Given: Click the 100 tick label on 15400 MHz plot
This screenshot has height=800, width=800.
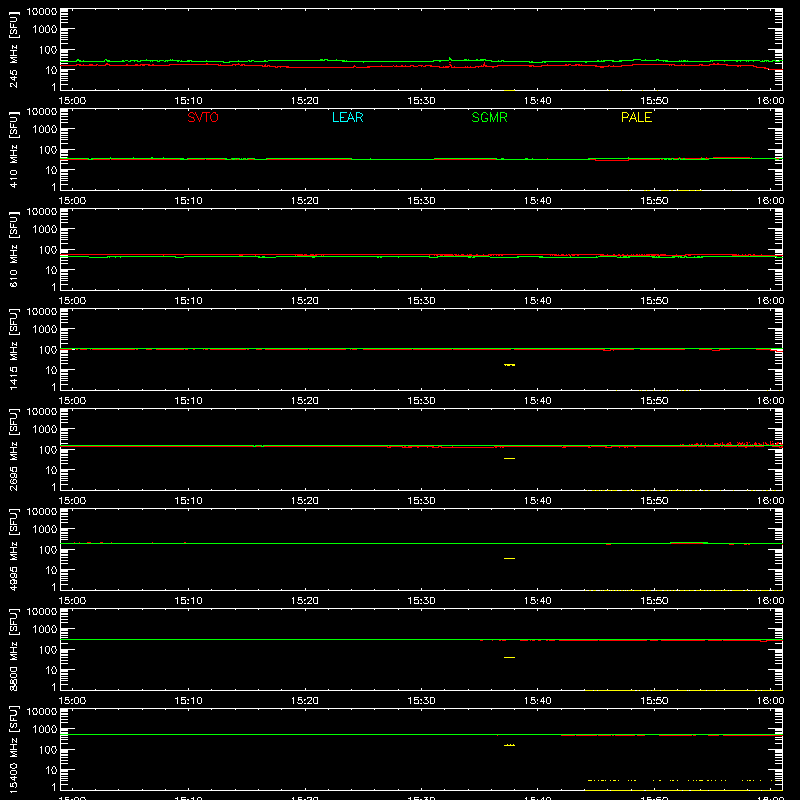Looking at the screenshot, I should point(49,750).
